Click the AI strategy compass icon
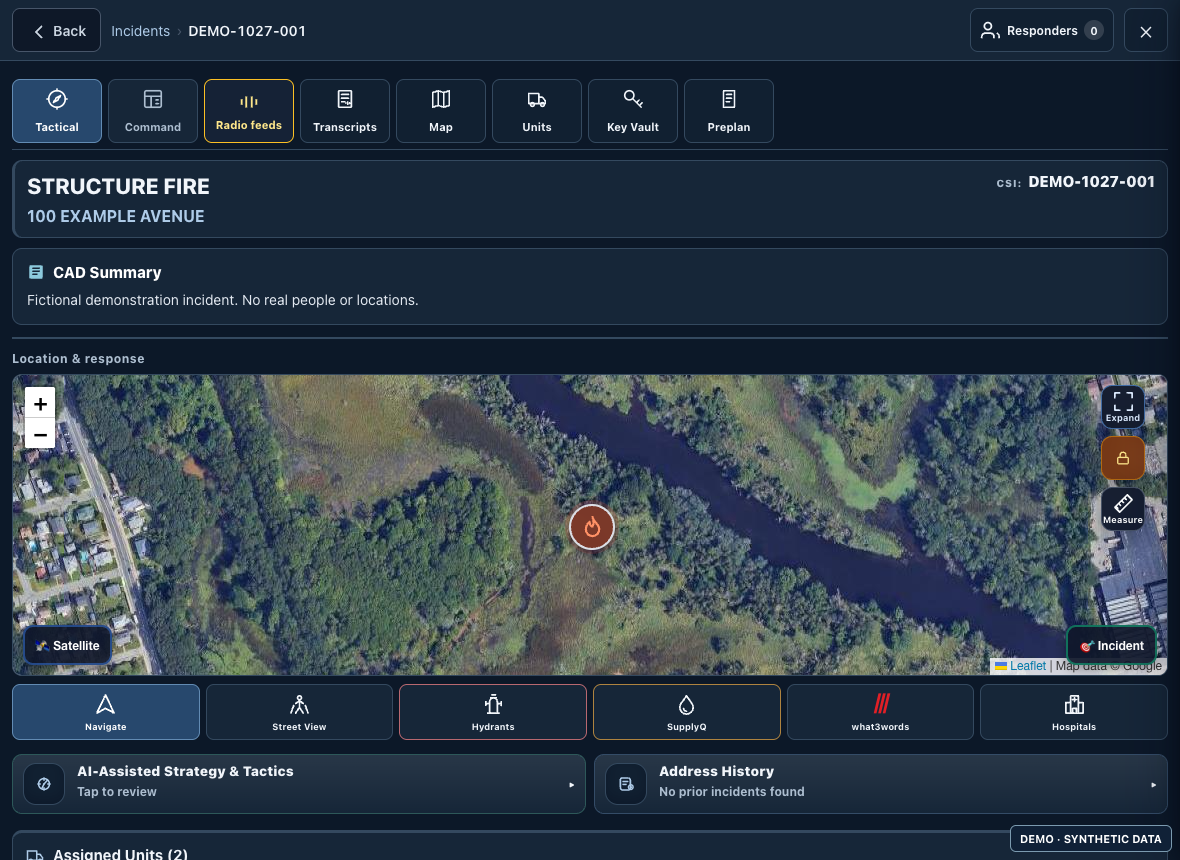This screenshot has height=860, width=1180. (x=44, y=784)
